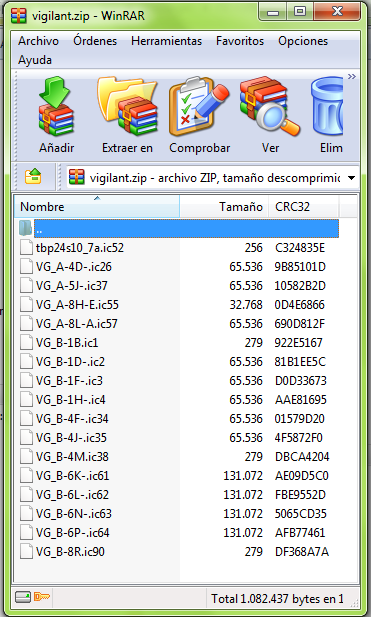Open the Órdenes menu

[x=95, y=41]
